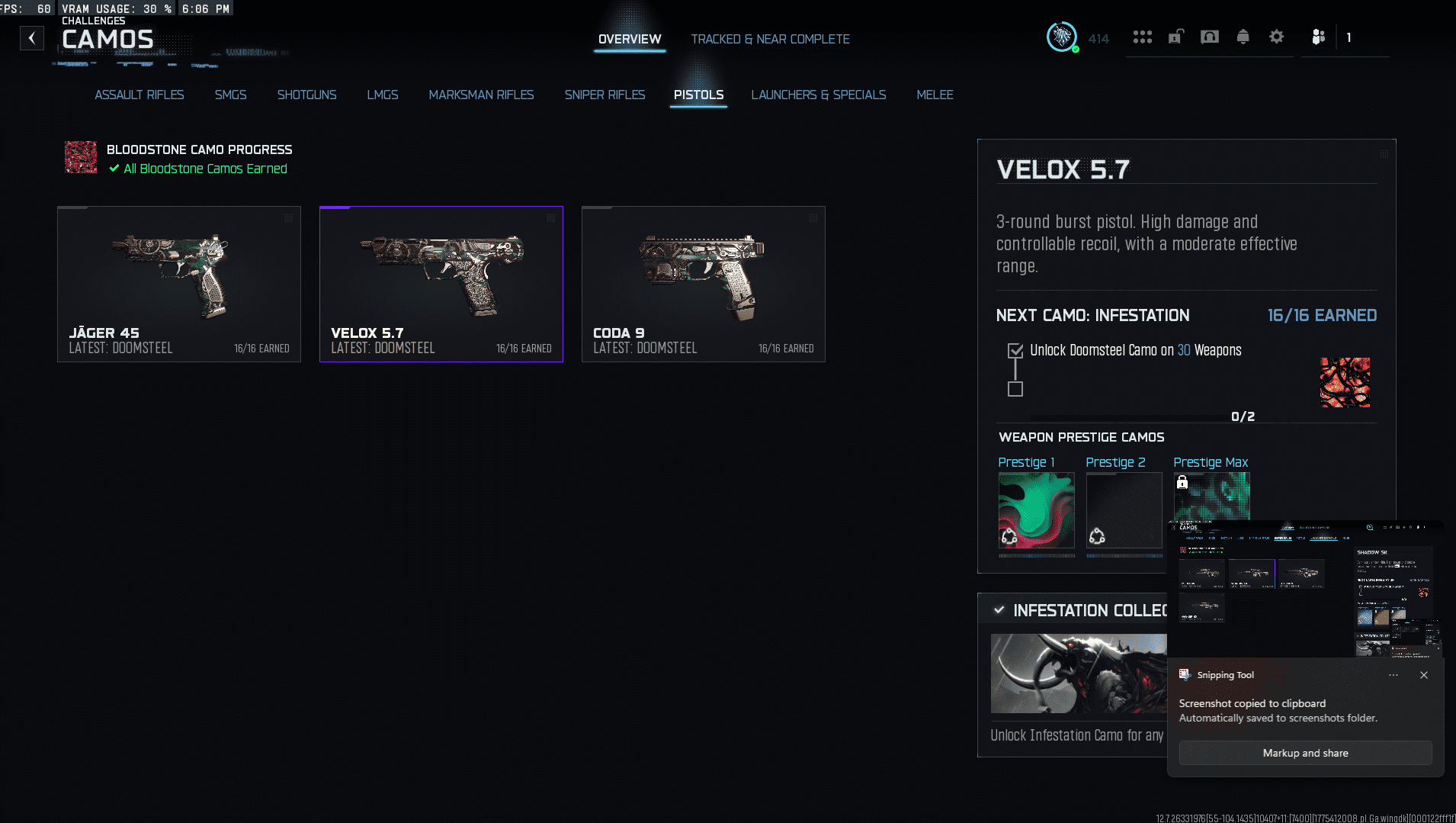The height and width of the screenshot is (823, 1456).
Task: Open the voice chat headset icon
Action: click(1209, 37)
